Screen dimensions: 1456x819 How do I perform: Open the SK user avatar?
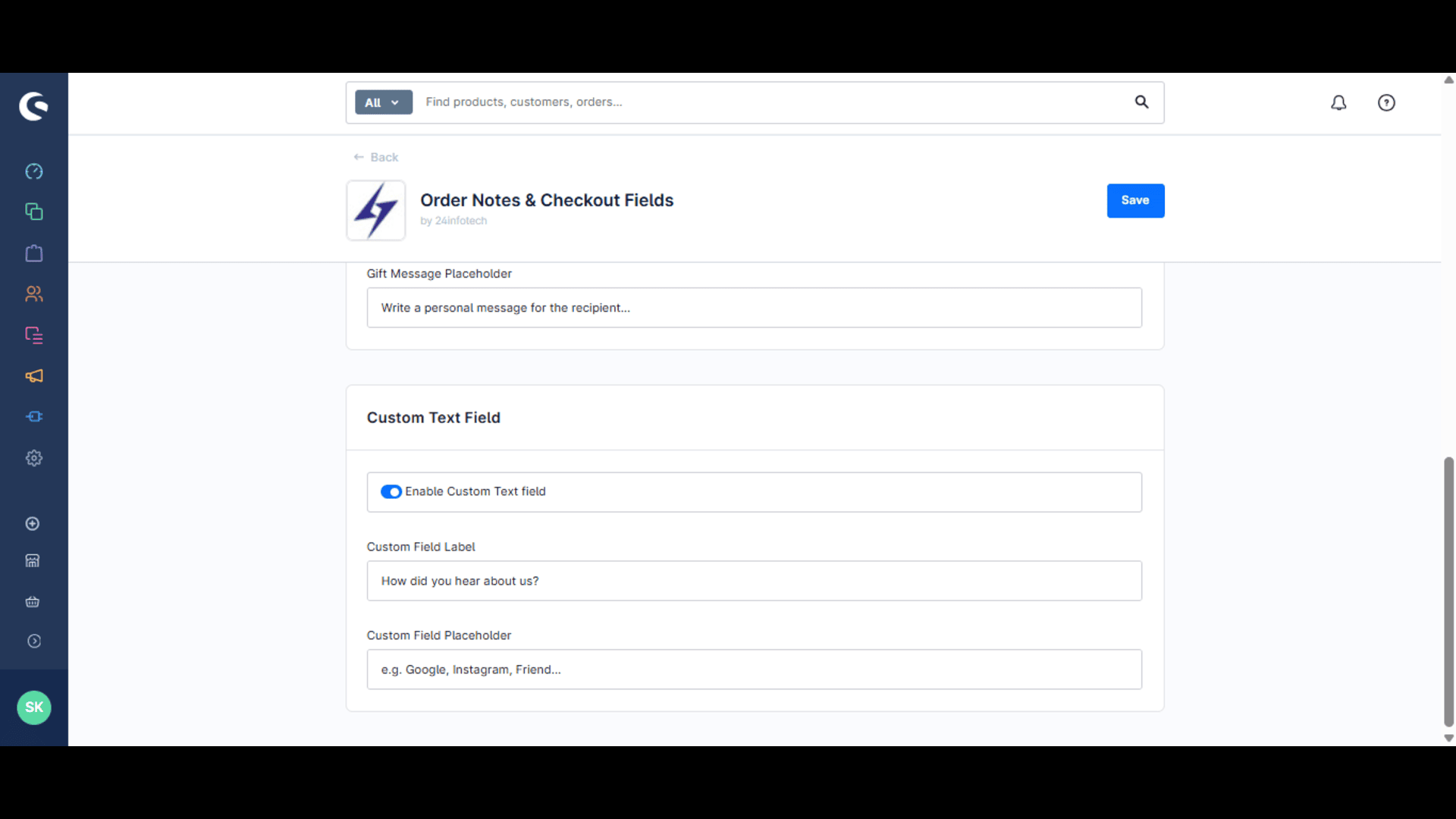(34, 708)
